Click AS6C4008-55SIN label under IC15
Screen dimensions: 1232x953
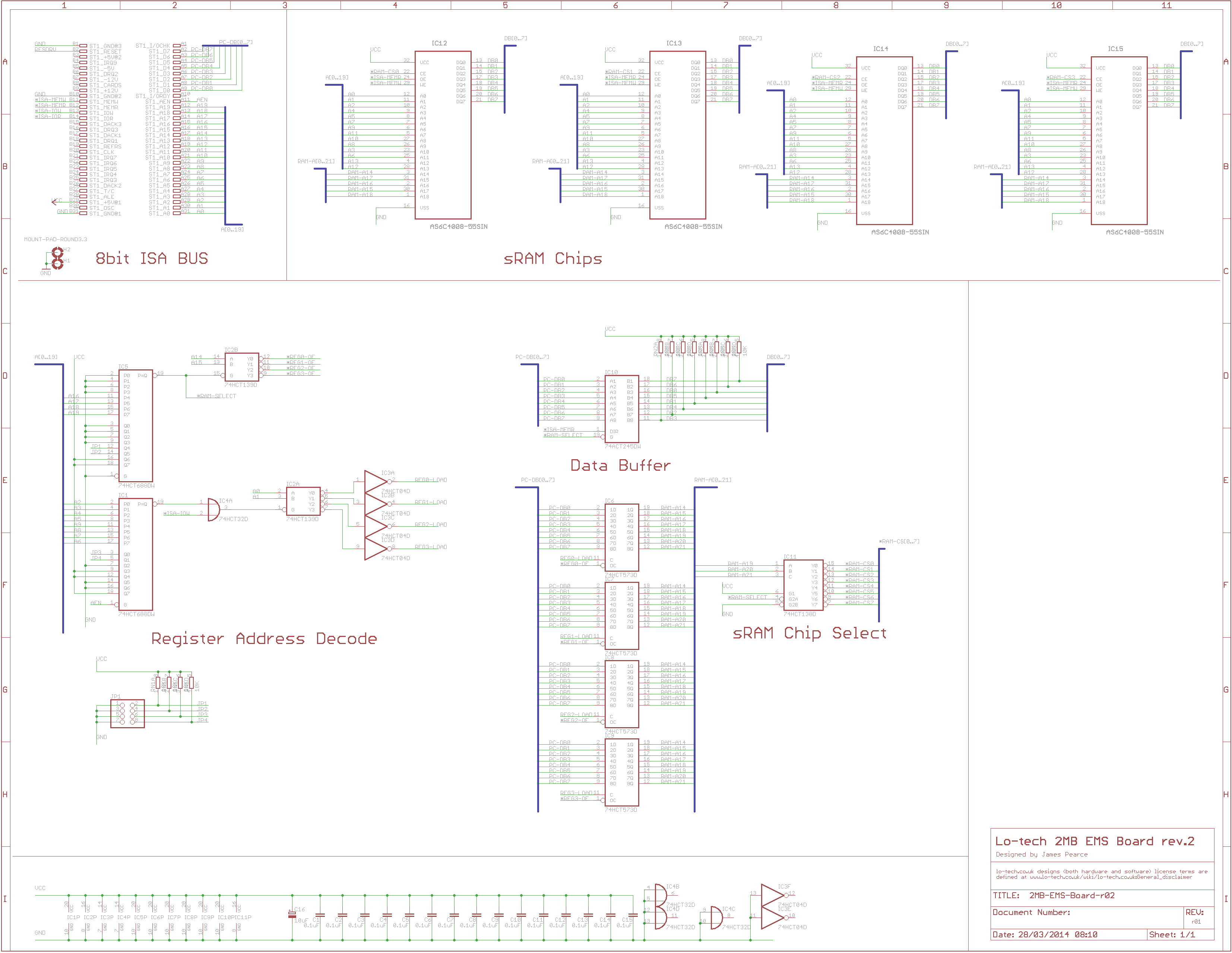tap(1134, 233)
